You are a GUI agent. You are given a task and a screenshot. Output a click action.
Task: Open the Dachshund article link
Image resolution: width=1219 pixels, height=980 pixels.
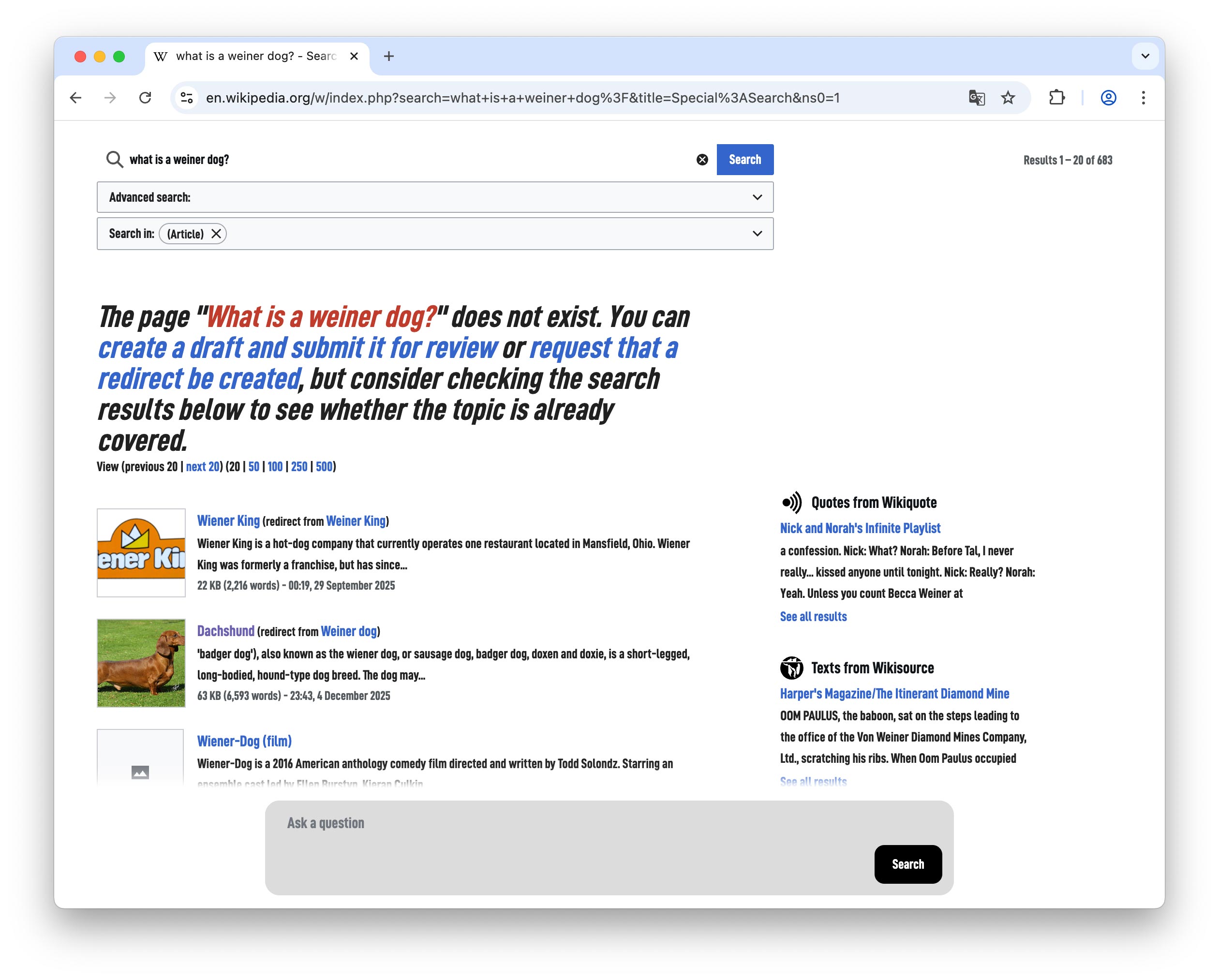pyautogui.click(x=225, y=631)
